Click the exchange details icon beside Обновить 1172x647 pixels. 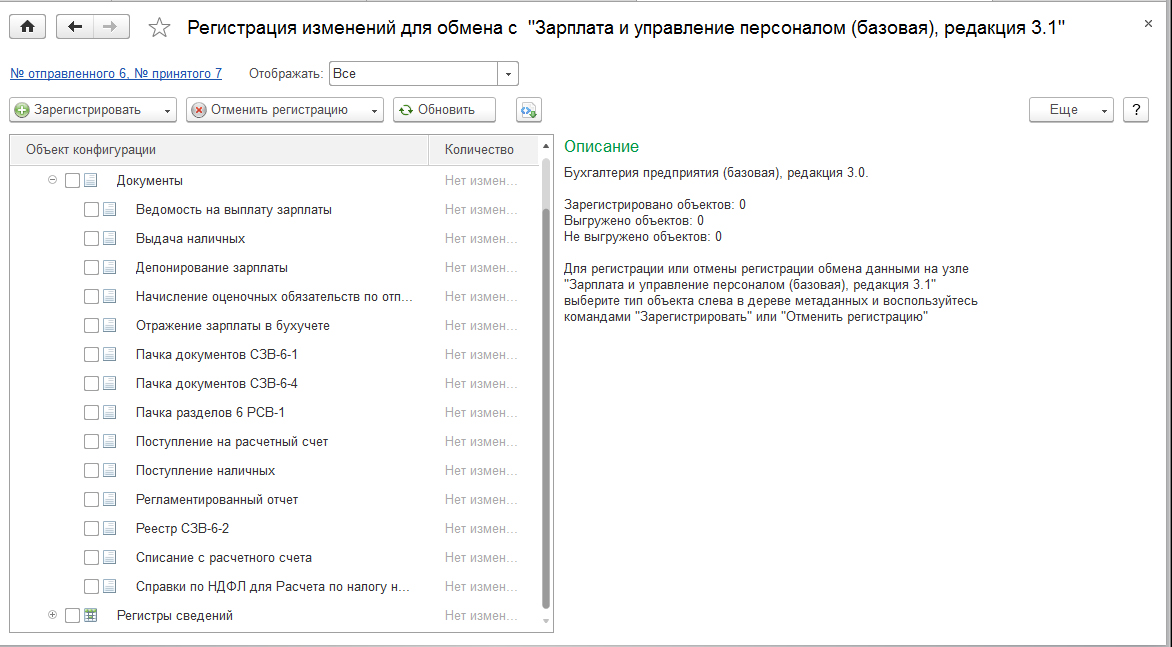tap(528, 110)
